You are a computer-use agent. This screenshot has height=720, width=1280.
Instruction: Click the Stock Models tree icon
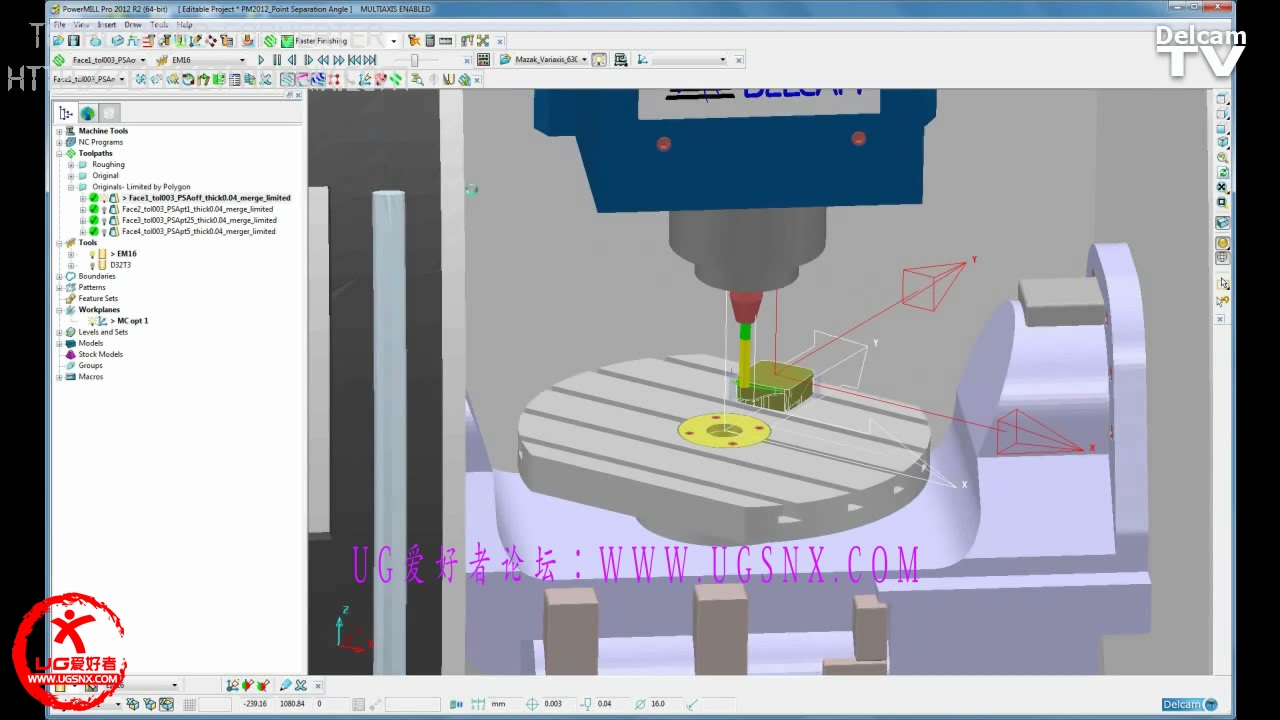pyautogui.click(x=70, y=354)
